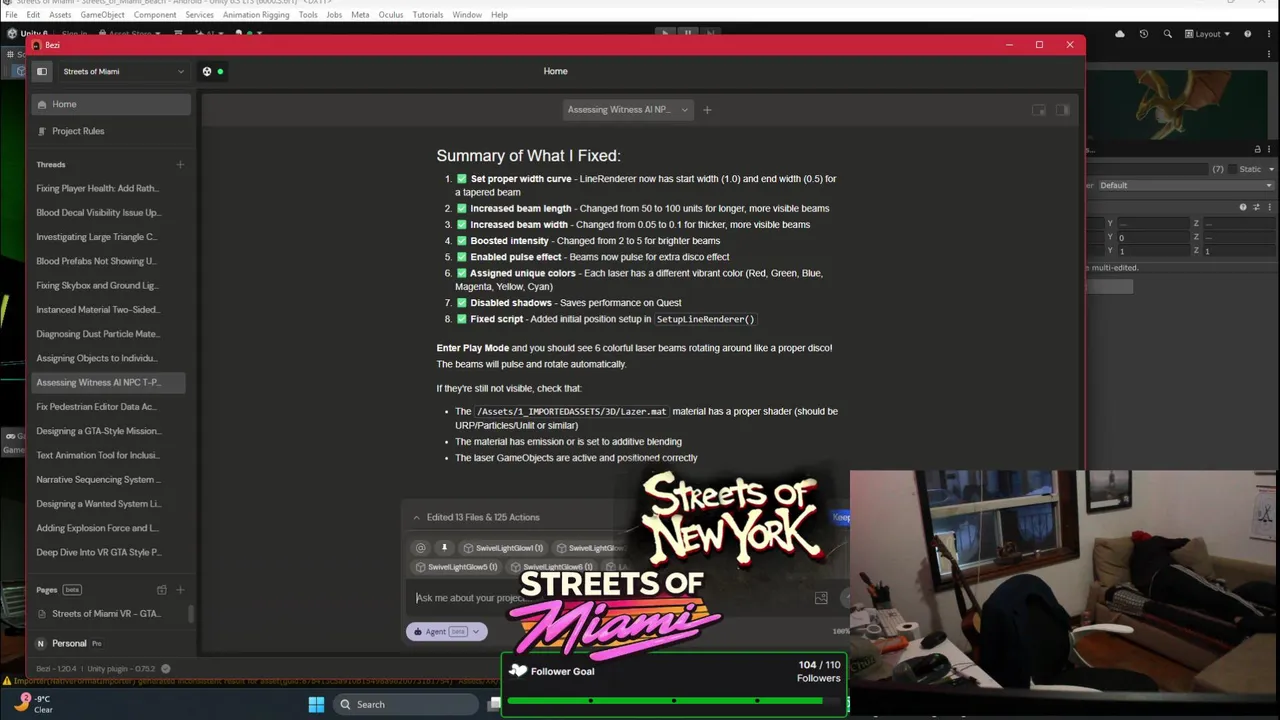The image size is (1280, 720).
Task: Click the @ mention icon in prompt
Action: pyautogui.click(x=421, y=548)
